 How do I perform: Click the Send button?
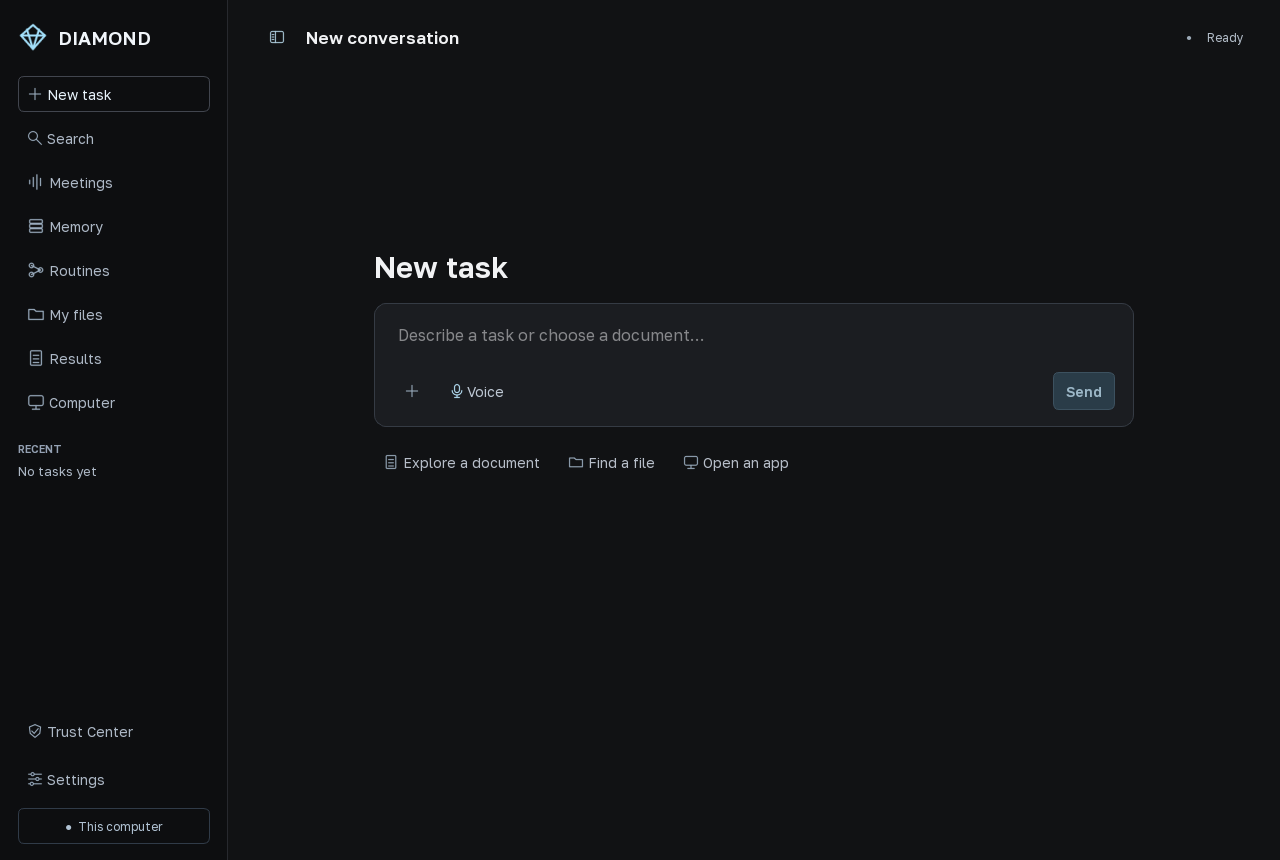1084,391
